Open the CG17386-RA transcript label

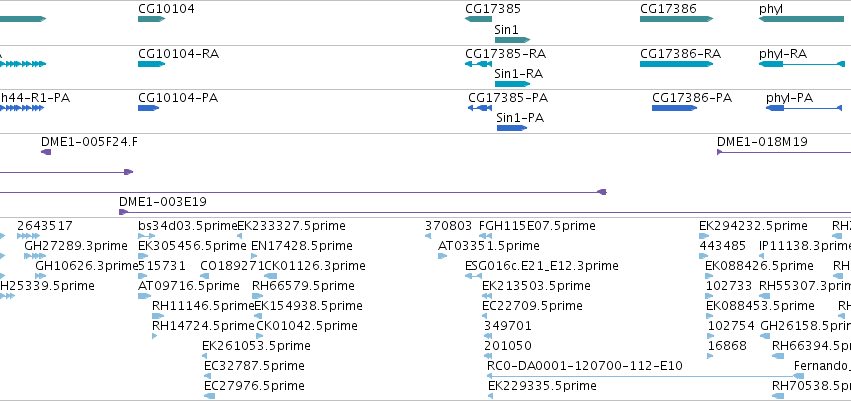(x=681, y=54)
